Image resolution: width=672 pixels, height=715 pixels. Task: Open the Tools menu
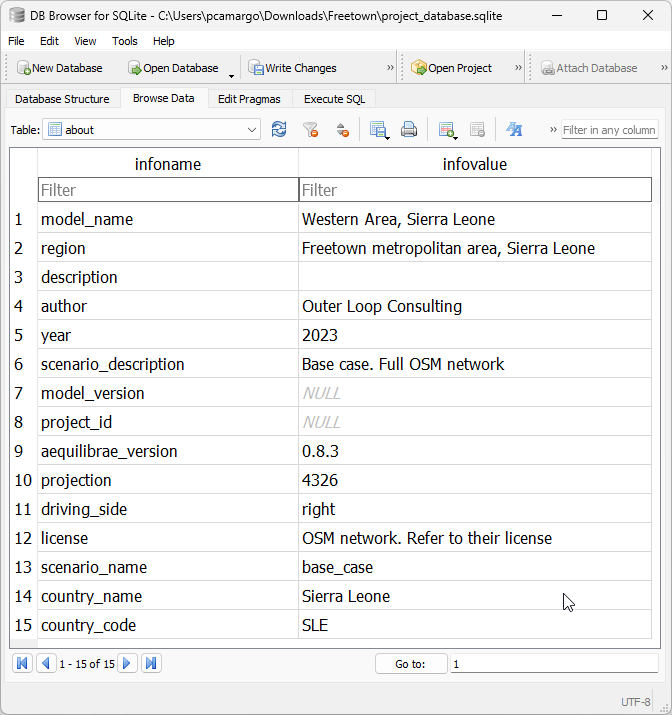pos(125,41)
